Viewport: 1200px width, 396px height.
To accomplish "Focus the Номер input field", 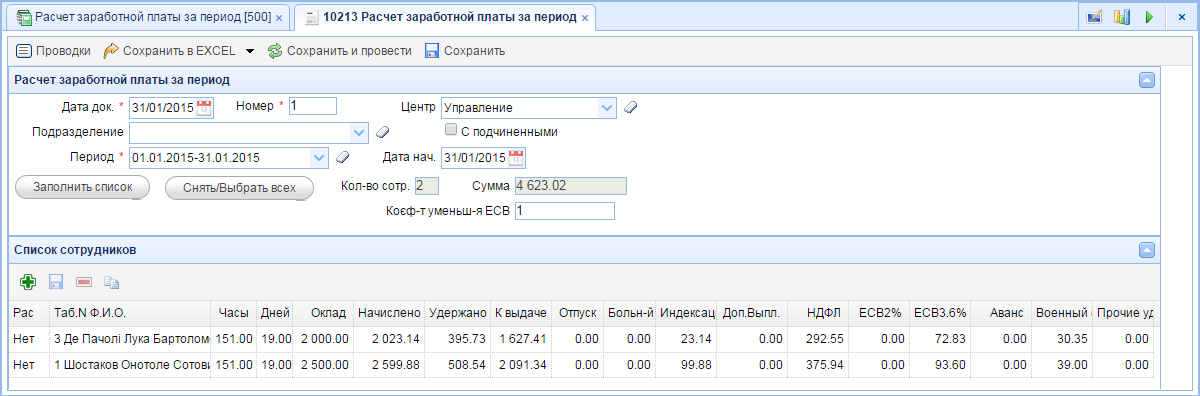I will point(313,106).
